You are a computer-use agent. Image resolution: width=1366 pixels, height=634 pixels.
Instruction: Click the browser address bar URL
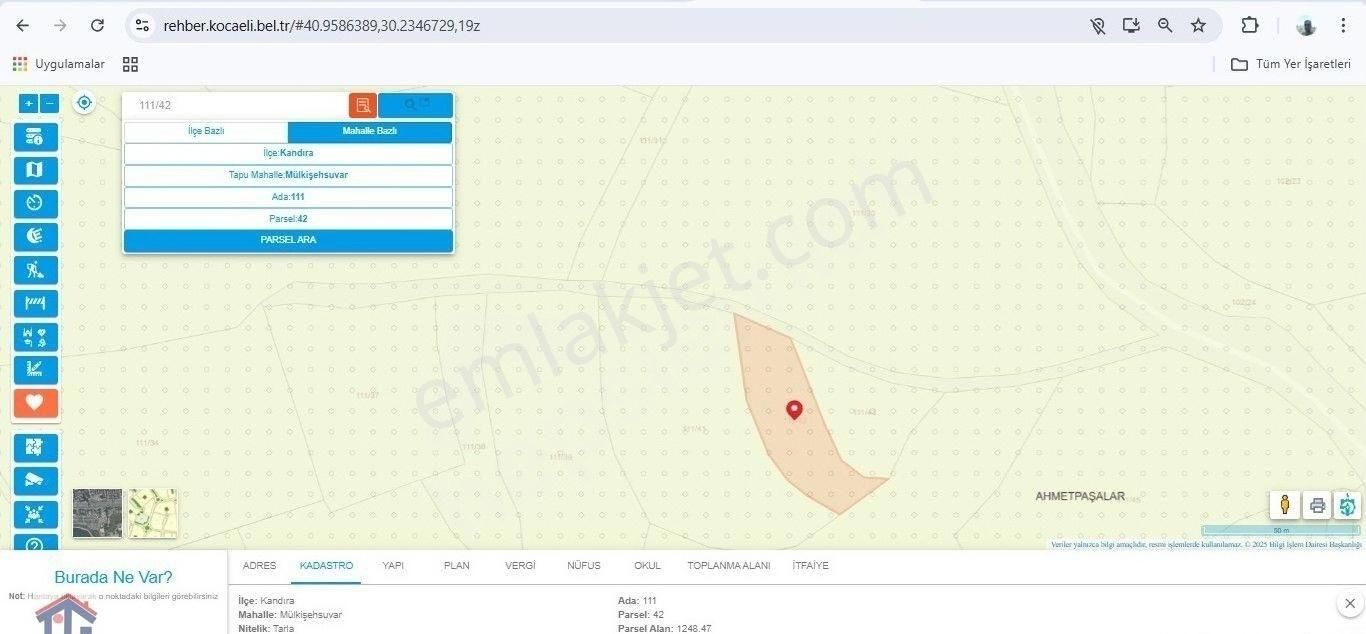click(322, 25)
